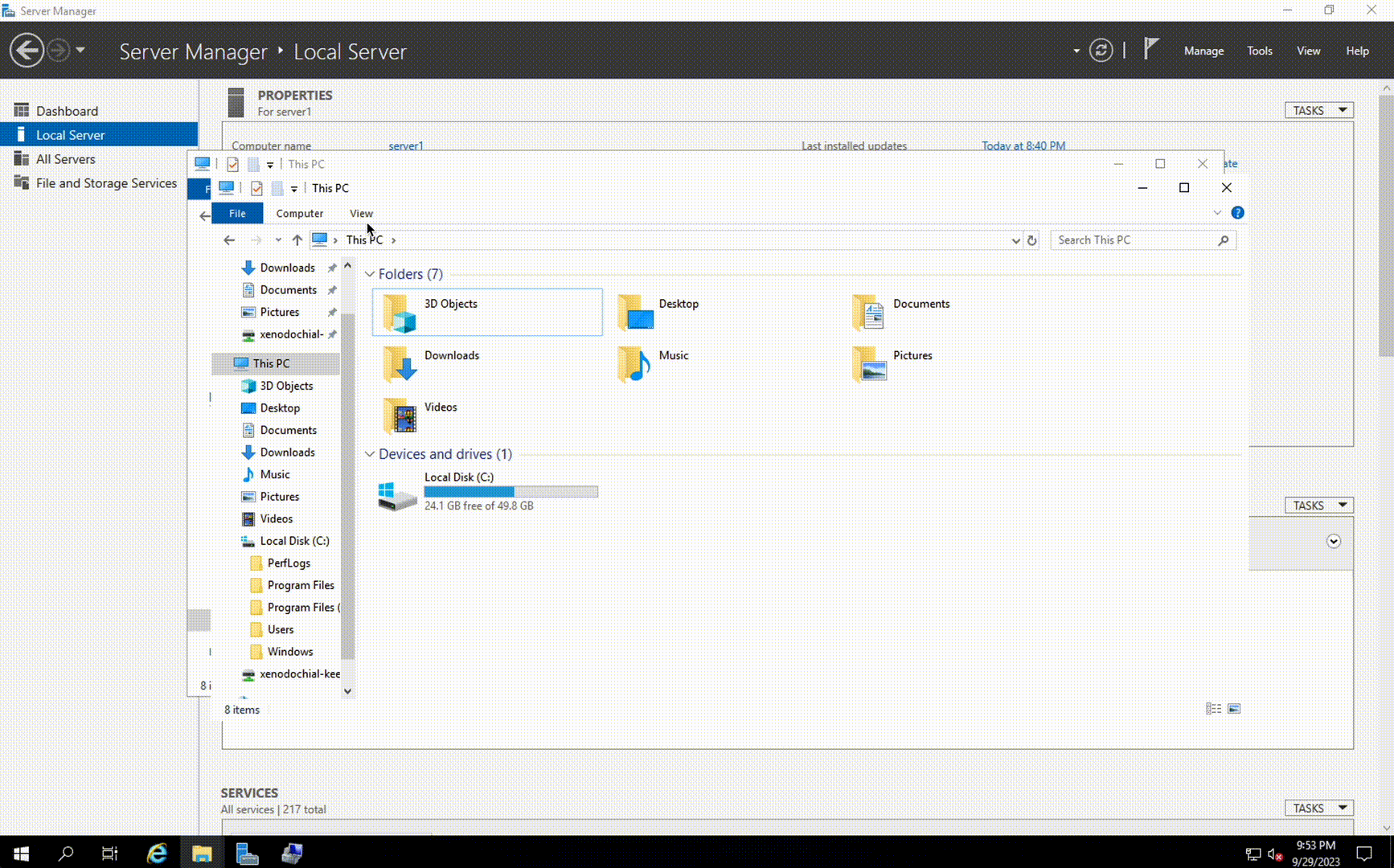
Task: Refresh the This PC address bar
Action: tap(1032, 240)
